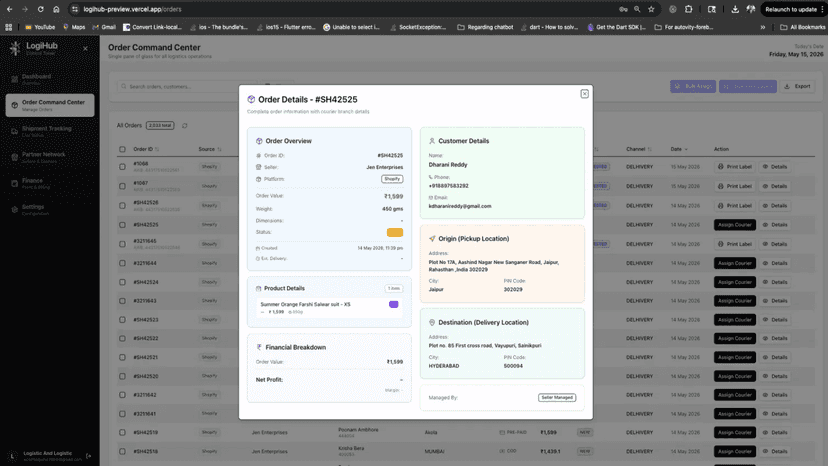Viewport: 828px width, 466px height.
Task: Click the Destination location pin icon
Action: pyautogui.click(x=432, y=322)
